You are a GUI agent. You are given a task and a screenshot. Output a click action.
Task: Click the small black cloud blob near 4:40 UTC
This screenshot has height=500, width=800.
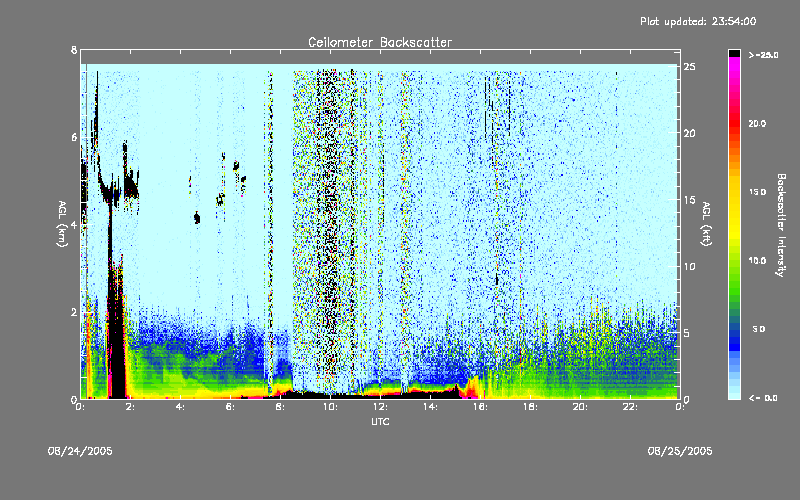click(x=197, y=218)
